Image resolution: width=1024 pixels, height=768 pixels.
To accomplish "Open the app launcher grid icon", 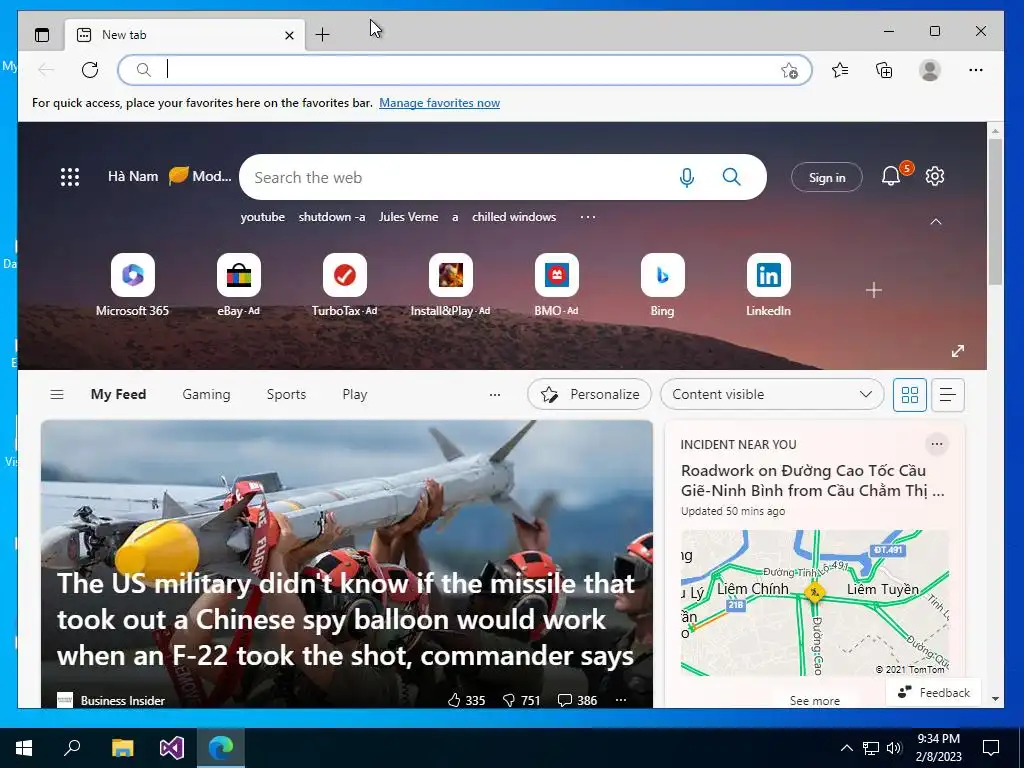I will [x=70, y=177].
